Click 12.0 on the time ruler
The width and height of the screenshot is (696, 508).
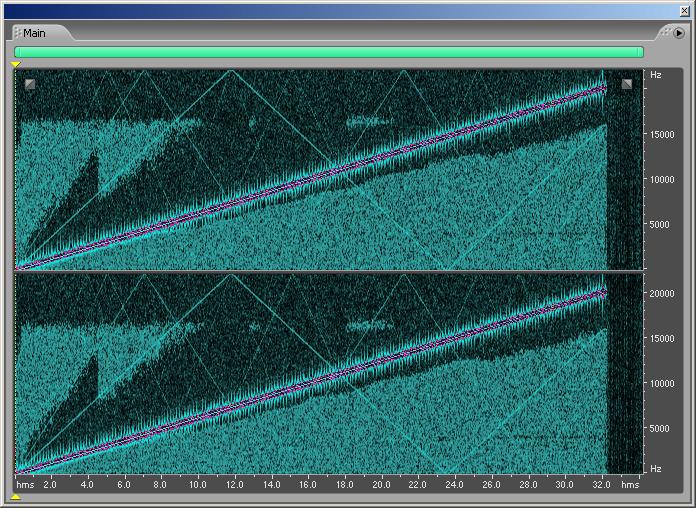tap(234, 484)
